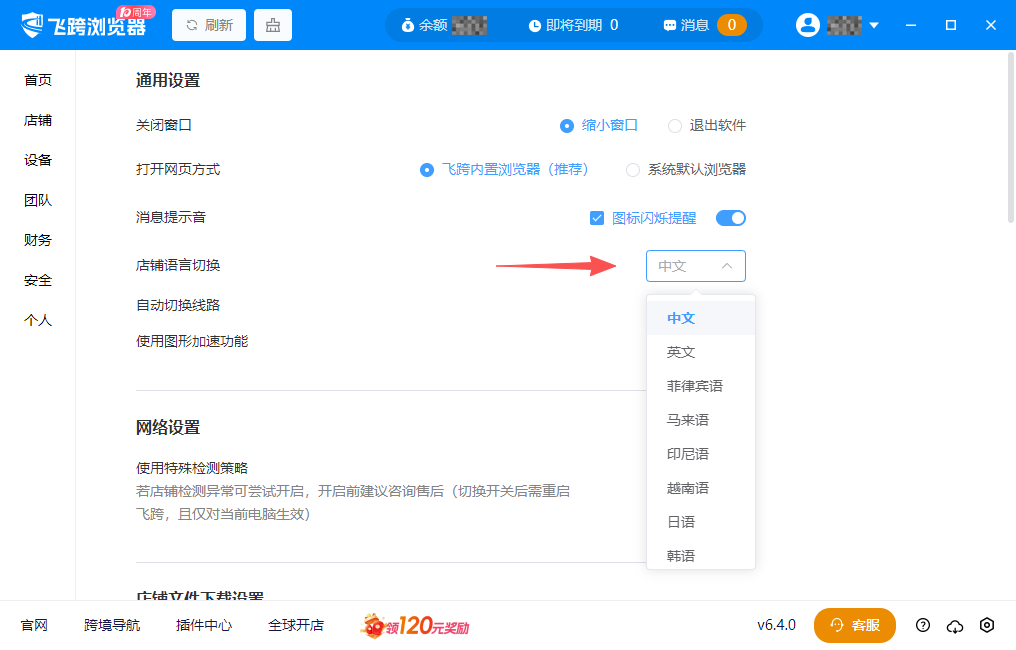Open the settings gear icon at bottom right
Screen dimensions: 1016x650
988,625
